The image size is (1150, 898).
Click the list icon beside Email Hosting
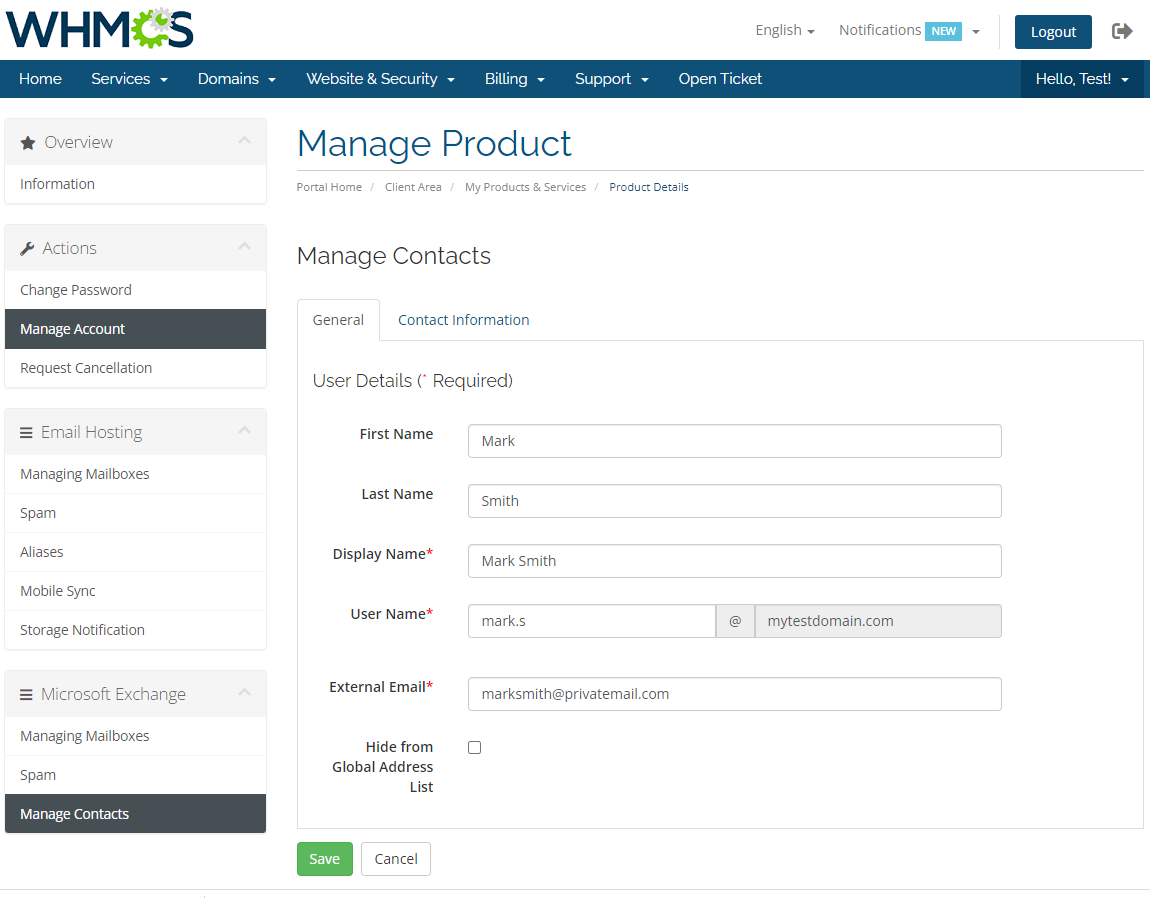click(x=26, y=433)
